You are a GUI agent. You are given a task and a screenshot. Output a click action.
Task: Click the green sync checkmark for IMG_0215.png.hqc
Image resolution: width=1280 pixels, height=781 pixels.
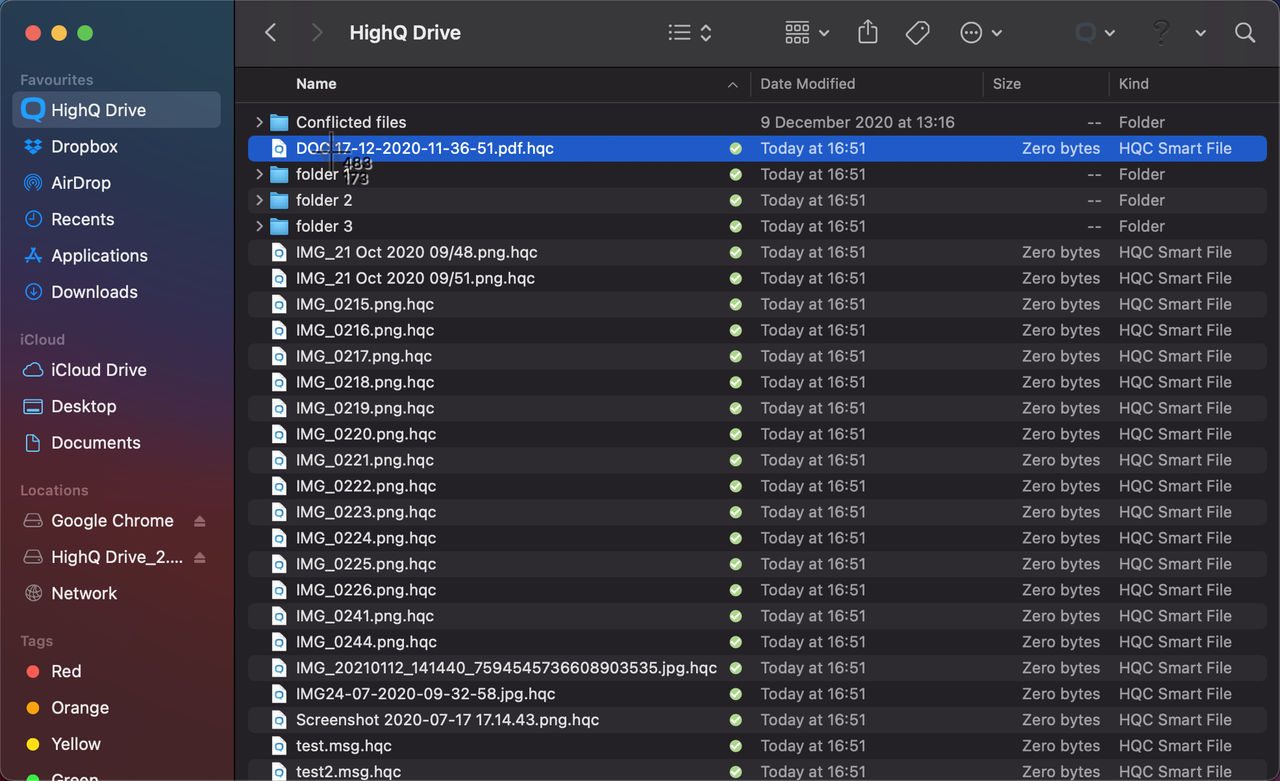(x=736, y=304)
